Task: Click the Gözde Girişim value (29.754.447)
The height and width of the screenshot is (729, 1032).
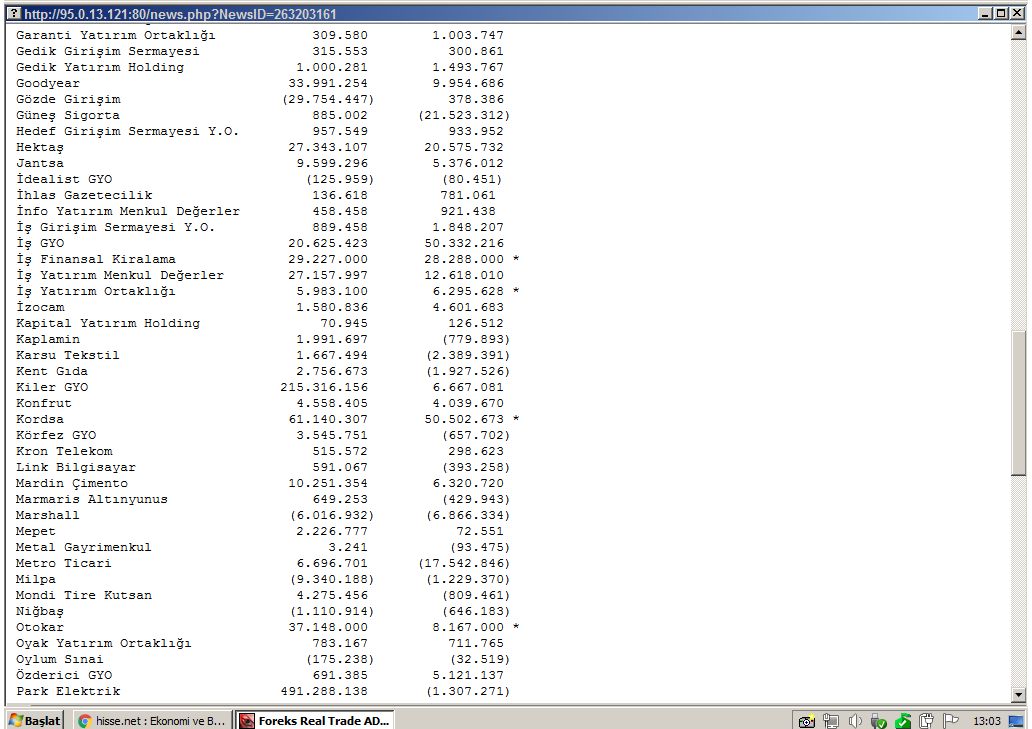Action: (x=328, y=99)
